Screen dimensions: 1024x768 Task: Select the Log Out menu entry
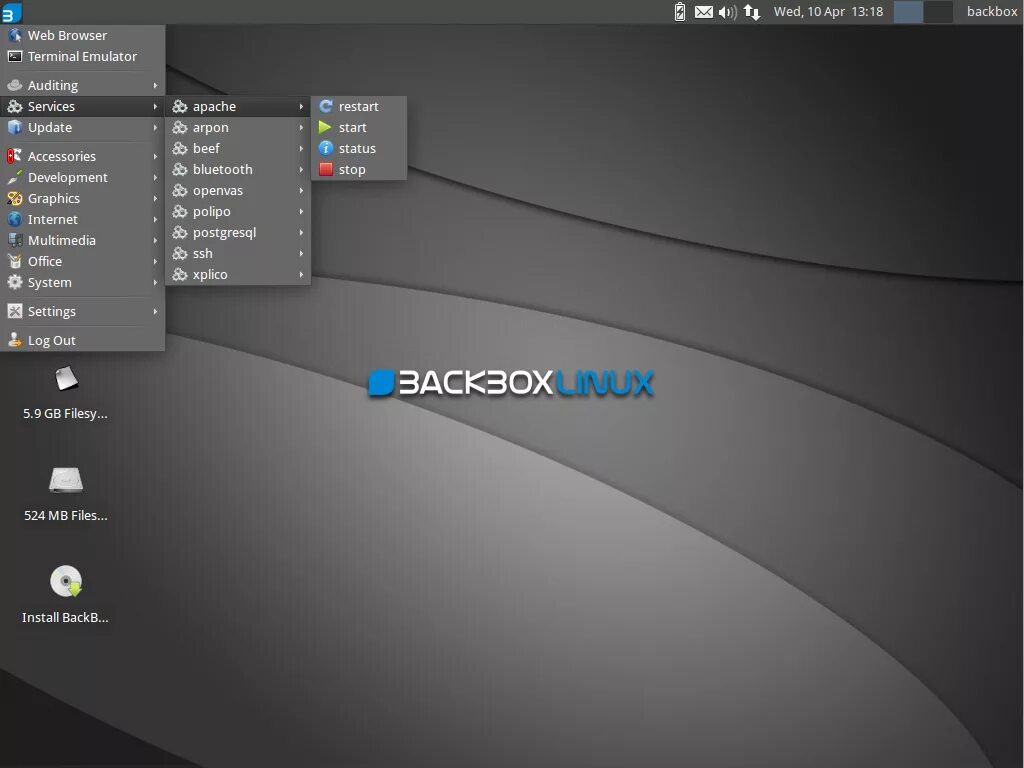click(x=82, y=340)
